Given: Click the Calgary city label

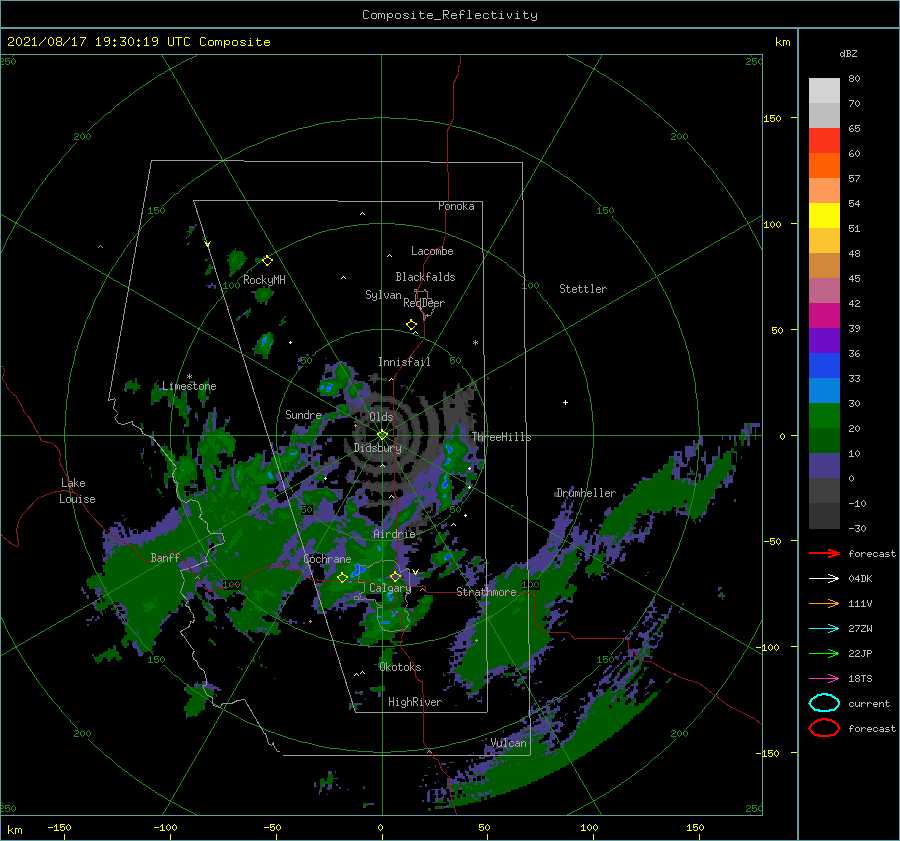Looking at the screenshot, I should (390, 588).
